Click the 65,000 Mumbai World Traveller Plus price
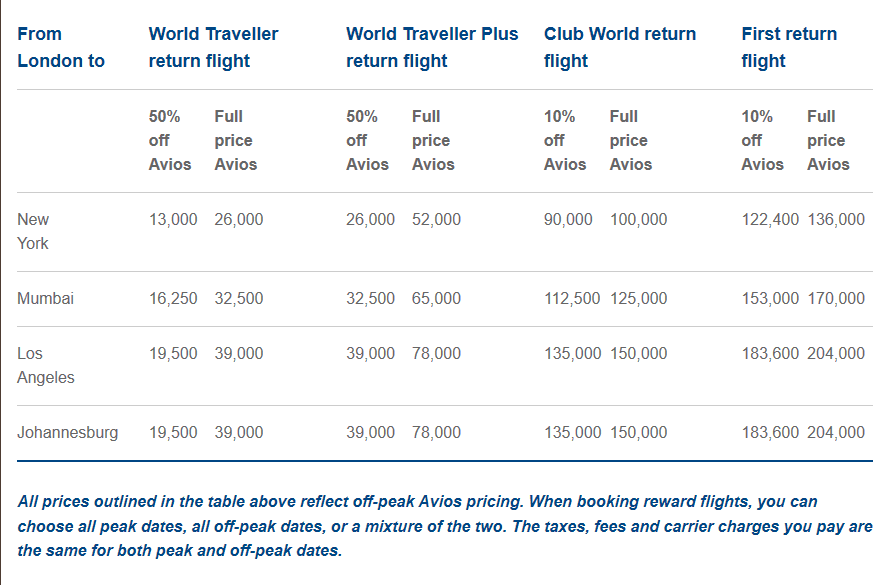Image resolution: width=896 pixels, height=585 pixels. [x=436, y=298]
